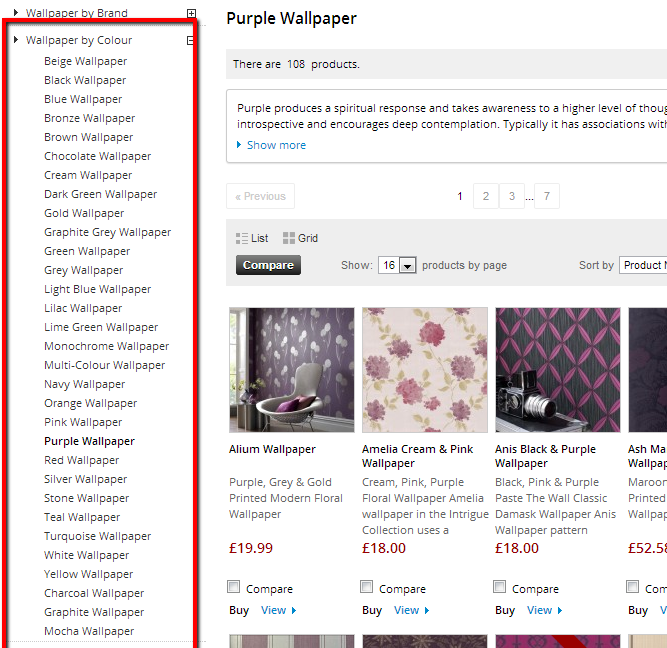Click the arrow beside Alium Wallpaper View link
The width and height of the screenshot is (667, 648).
pyautogui.click(x=294, y=611)
